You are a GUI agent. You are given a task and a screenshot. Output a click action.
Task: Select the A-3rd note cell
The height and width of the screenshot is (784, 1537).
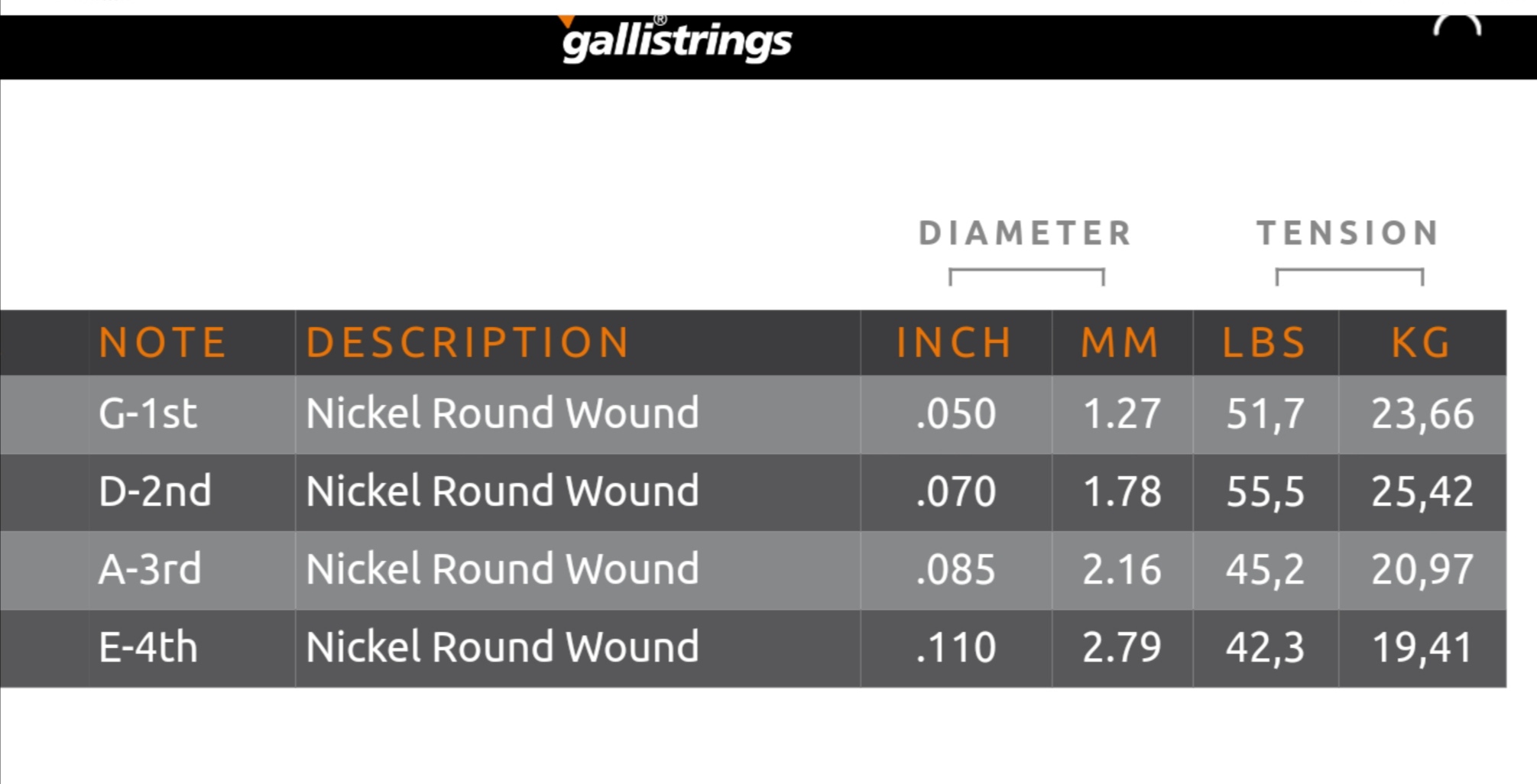point(150,569)
